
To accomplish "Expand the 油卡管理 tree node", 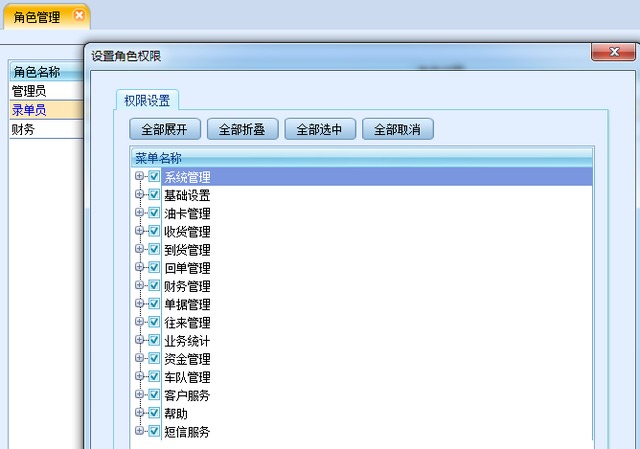I will click(x=140, y=212).
